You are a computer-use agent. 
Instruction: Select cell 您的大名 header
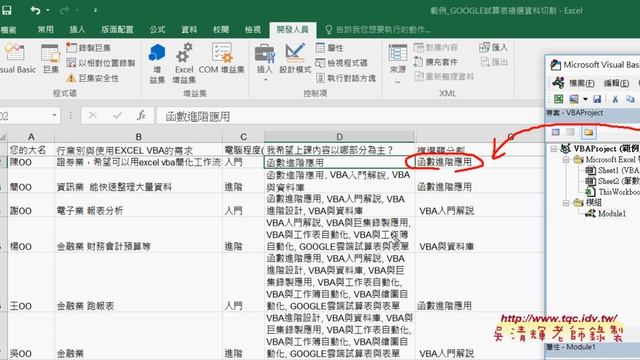coord(31,150)
